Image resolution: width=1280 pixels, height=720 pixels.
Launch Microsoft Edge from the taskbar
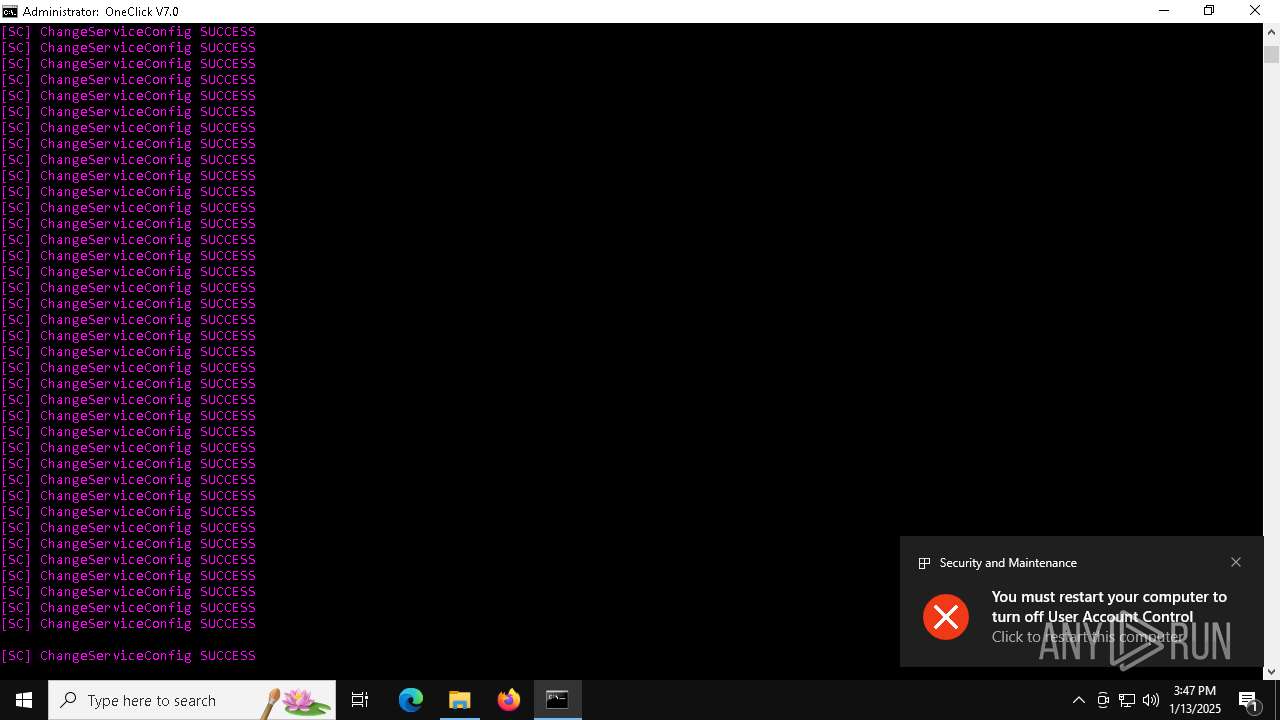pyautogui.click(x=411, y=700)
